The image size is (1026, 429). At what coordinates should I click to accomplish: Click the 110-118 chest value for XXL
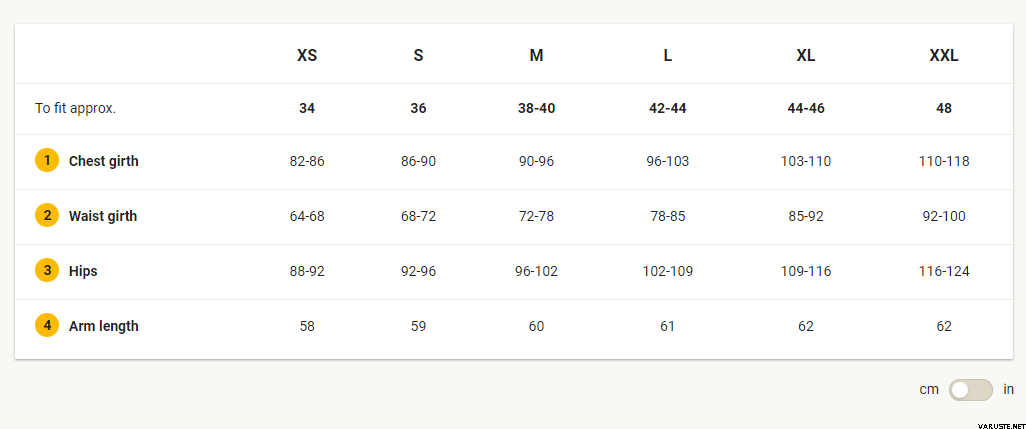(x=944, y=161)
